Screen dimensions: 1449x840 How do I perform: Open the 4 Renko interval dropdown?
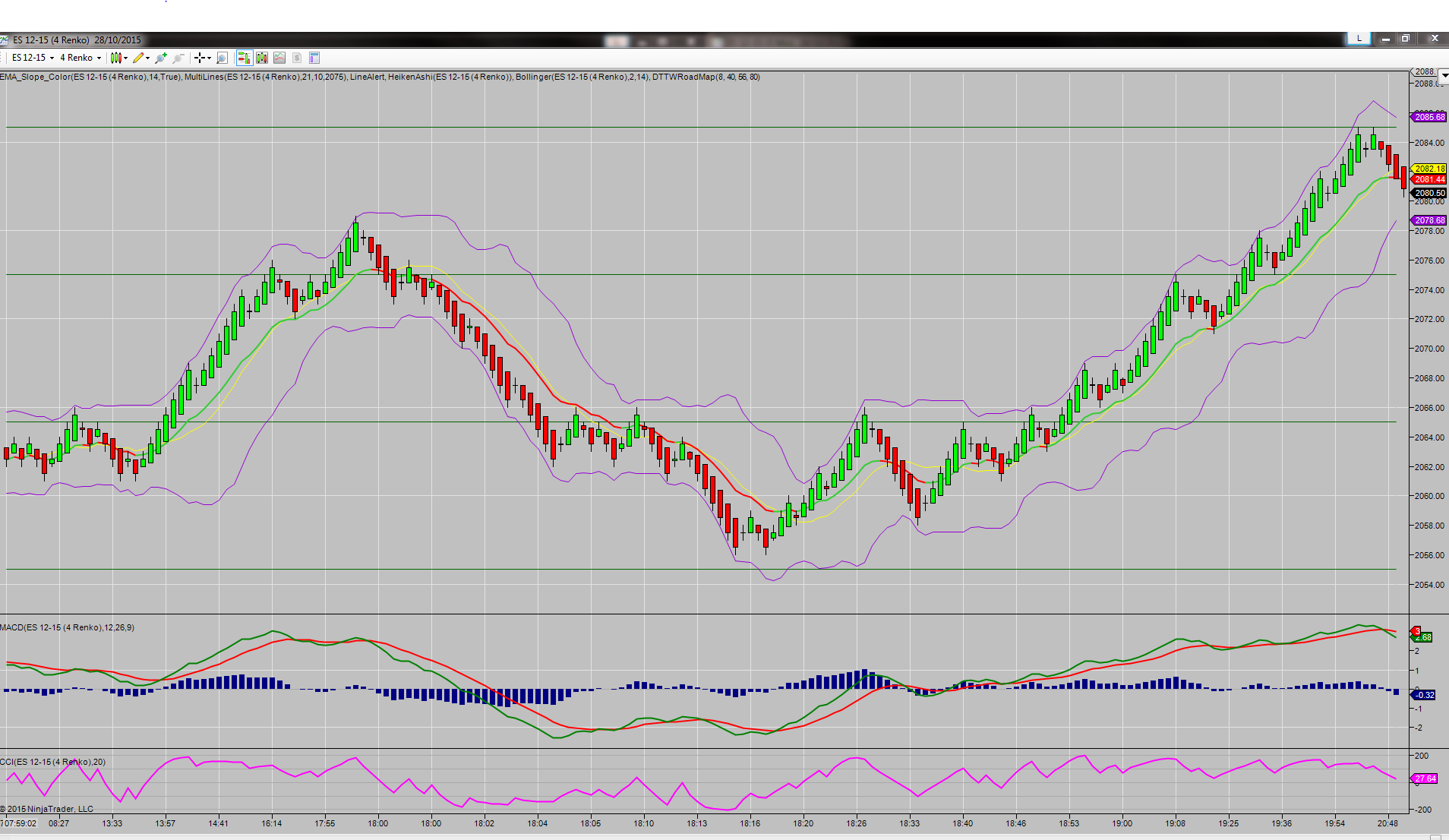click(x=80, y=58)
